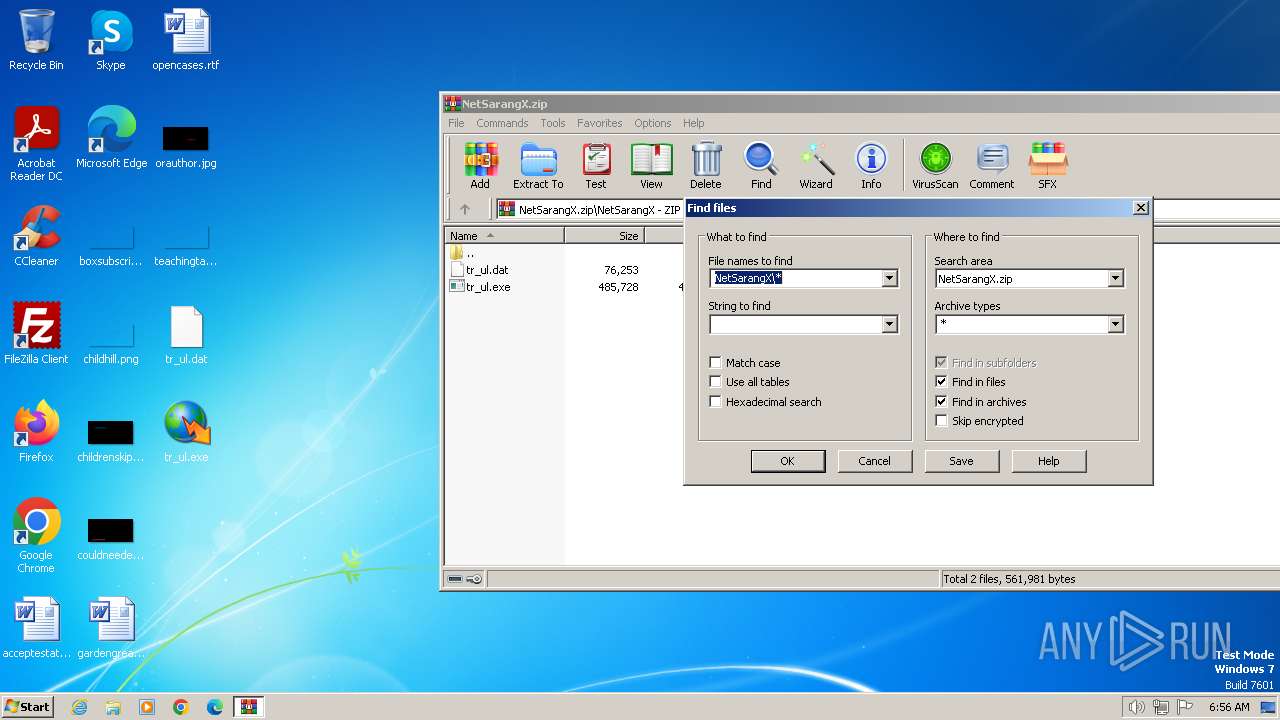Open the File menu
Screen dimensions: 1280x720
point(456,123)
